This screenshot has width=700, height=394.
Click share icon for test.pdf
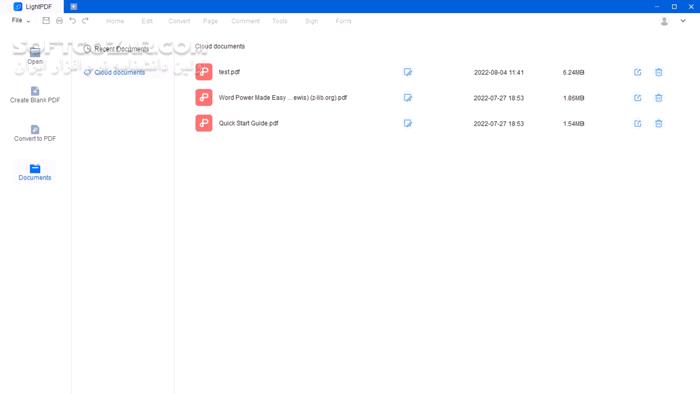pos(638,72)
